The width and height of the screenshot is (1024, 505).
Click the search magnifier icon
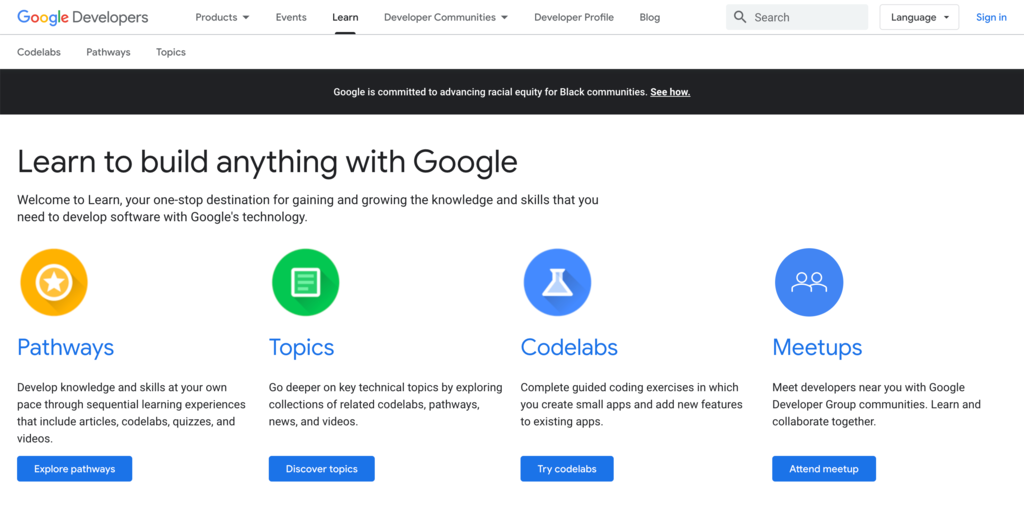click(x=740, y=17)
